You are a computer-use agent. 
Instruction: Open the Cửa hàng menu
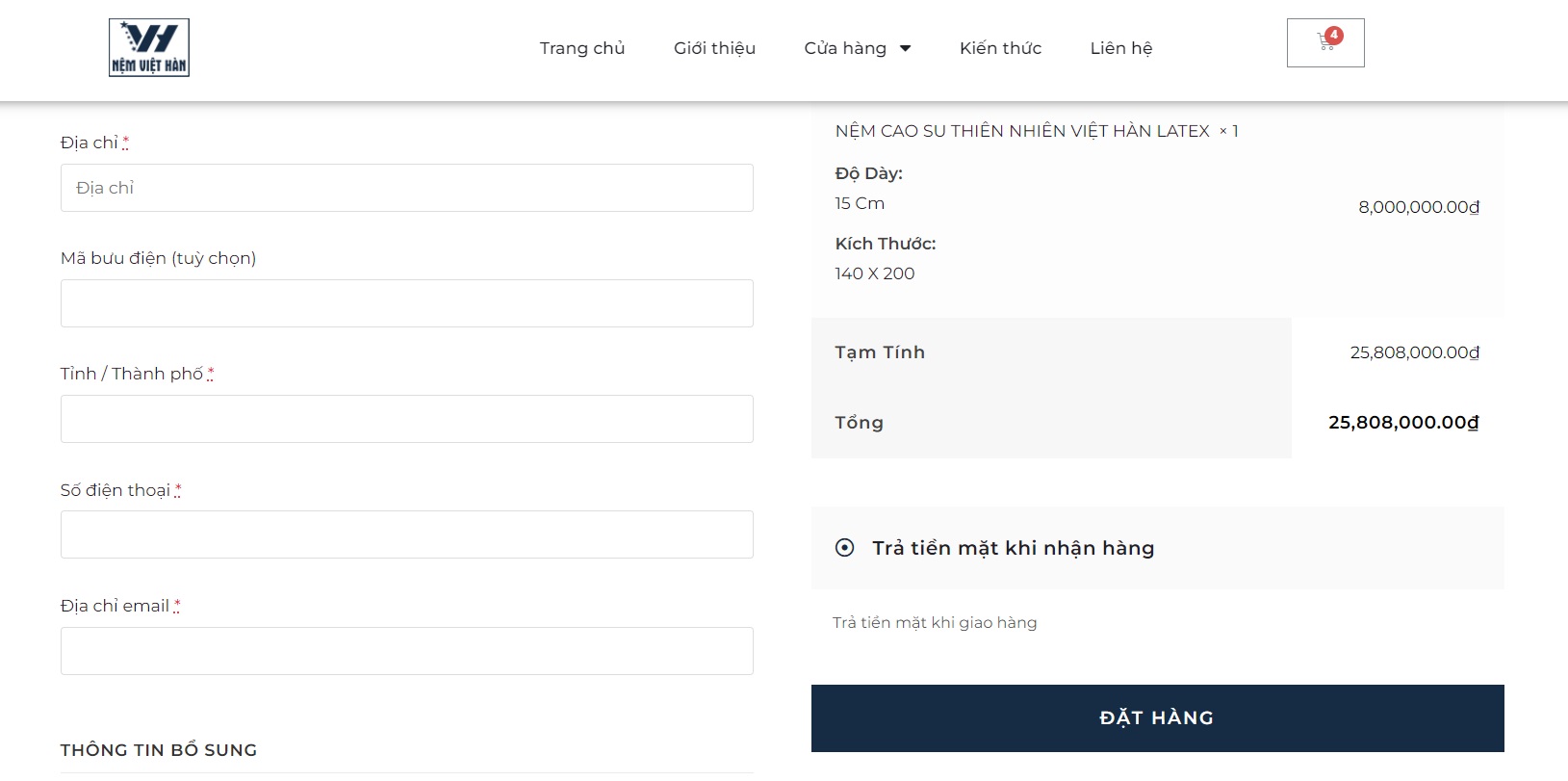pyautogui.click(x=845, y=48)
